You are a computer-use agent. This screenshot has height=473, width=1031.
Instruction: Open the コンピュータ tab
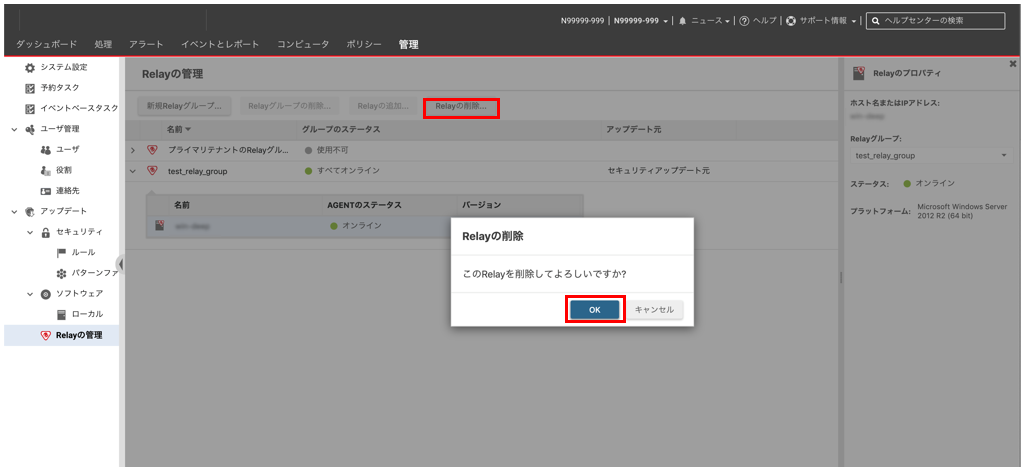(303, 44)
